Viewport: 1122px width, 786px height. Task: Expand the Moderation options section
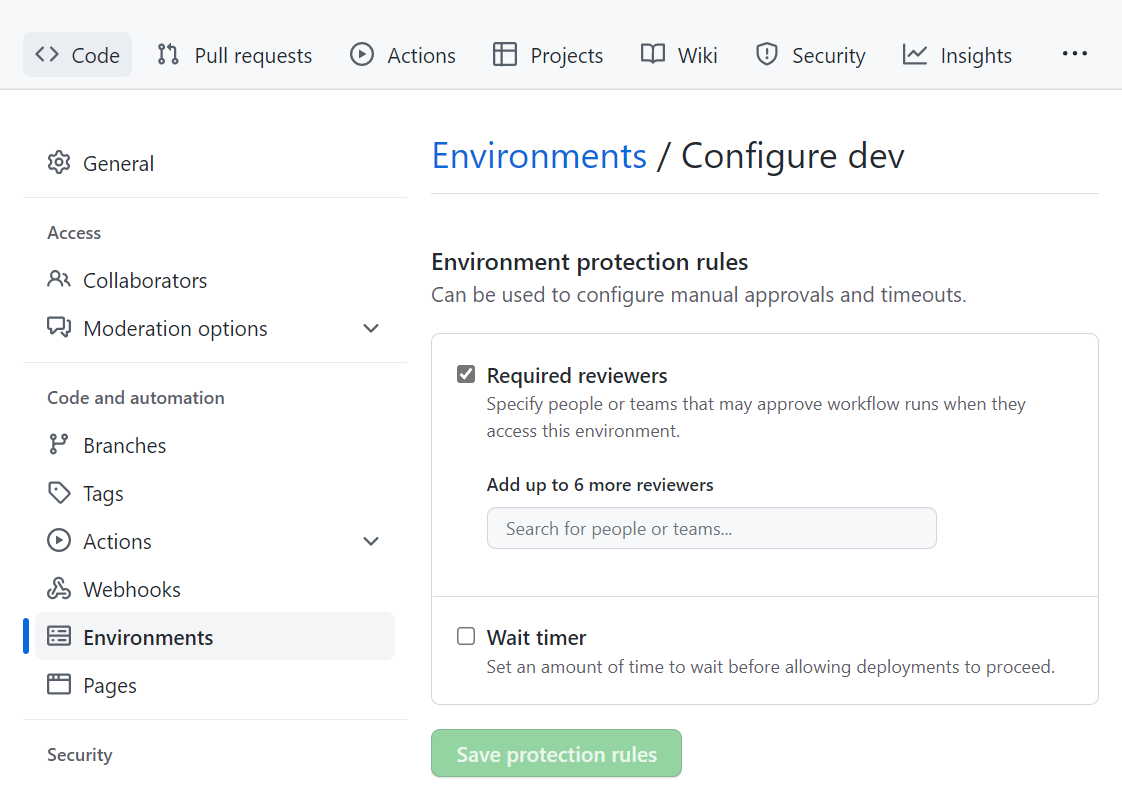click(371, 328)
